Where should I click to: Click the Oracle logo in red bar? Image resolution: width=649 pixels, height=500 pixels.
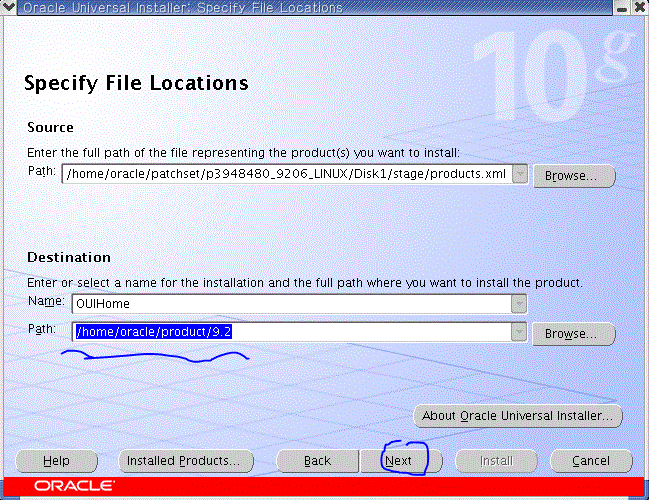click(x=75, y=486)
